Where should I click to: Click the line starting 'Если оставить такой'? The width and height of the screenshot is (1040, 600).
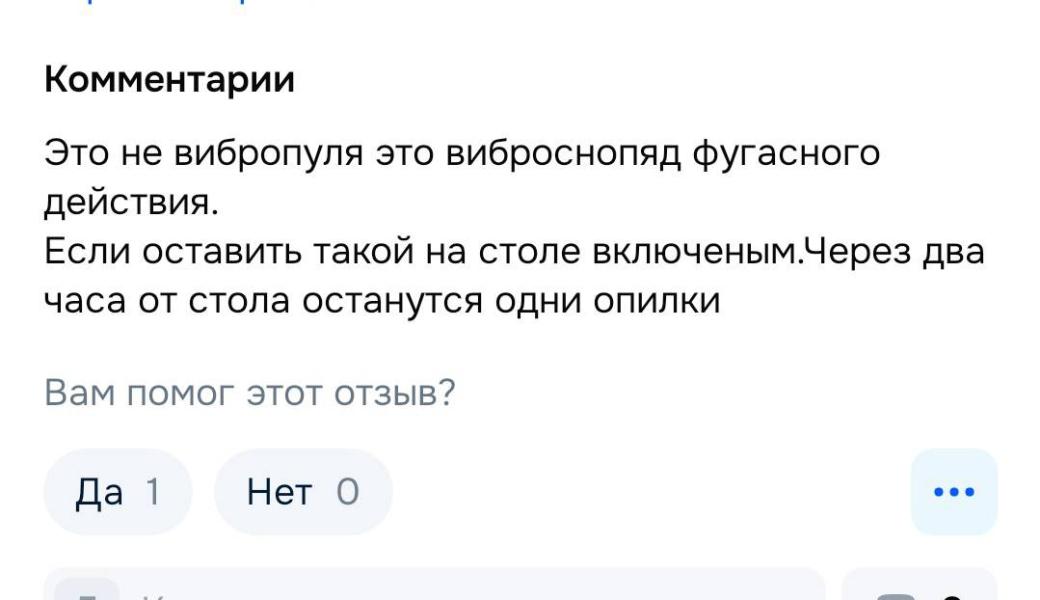click(x=514, y=251)
